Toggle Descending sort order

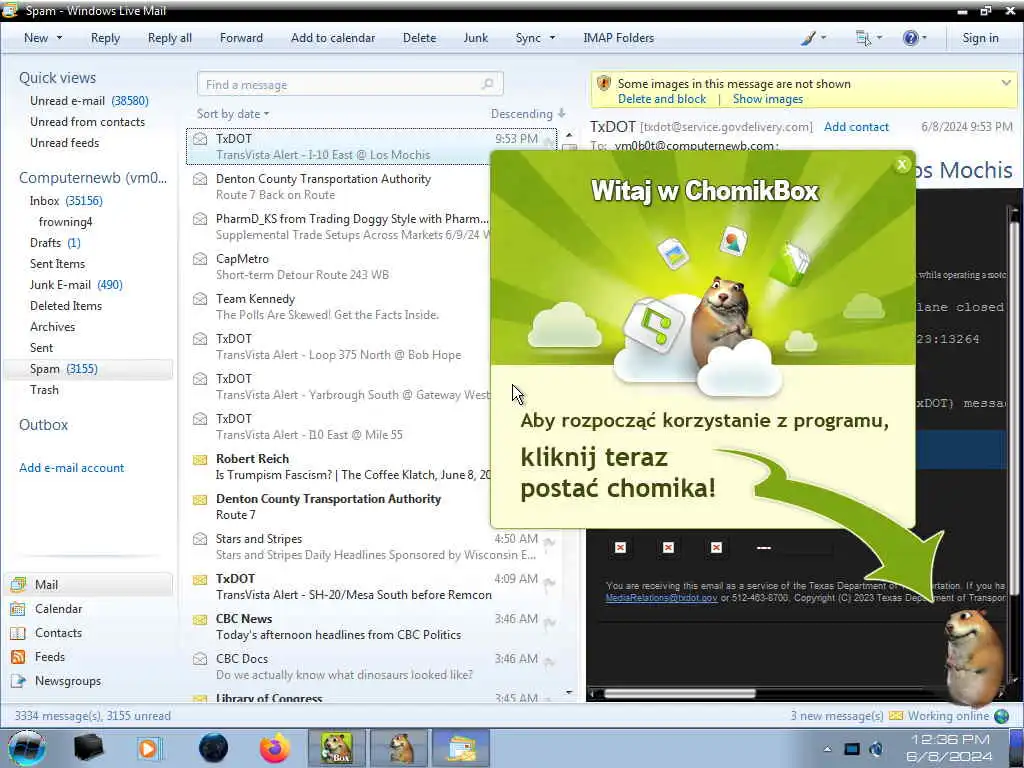point(528,114)
